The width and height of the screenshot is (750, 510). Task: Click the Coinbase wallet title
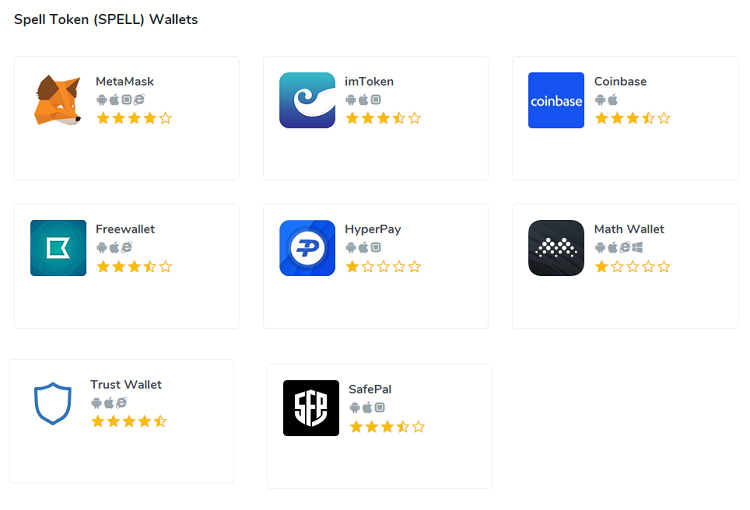(x=620, y=81)
